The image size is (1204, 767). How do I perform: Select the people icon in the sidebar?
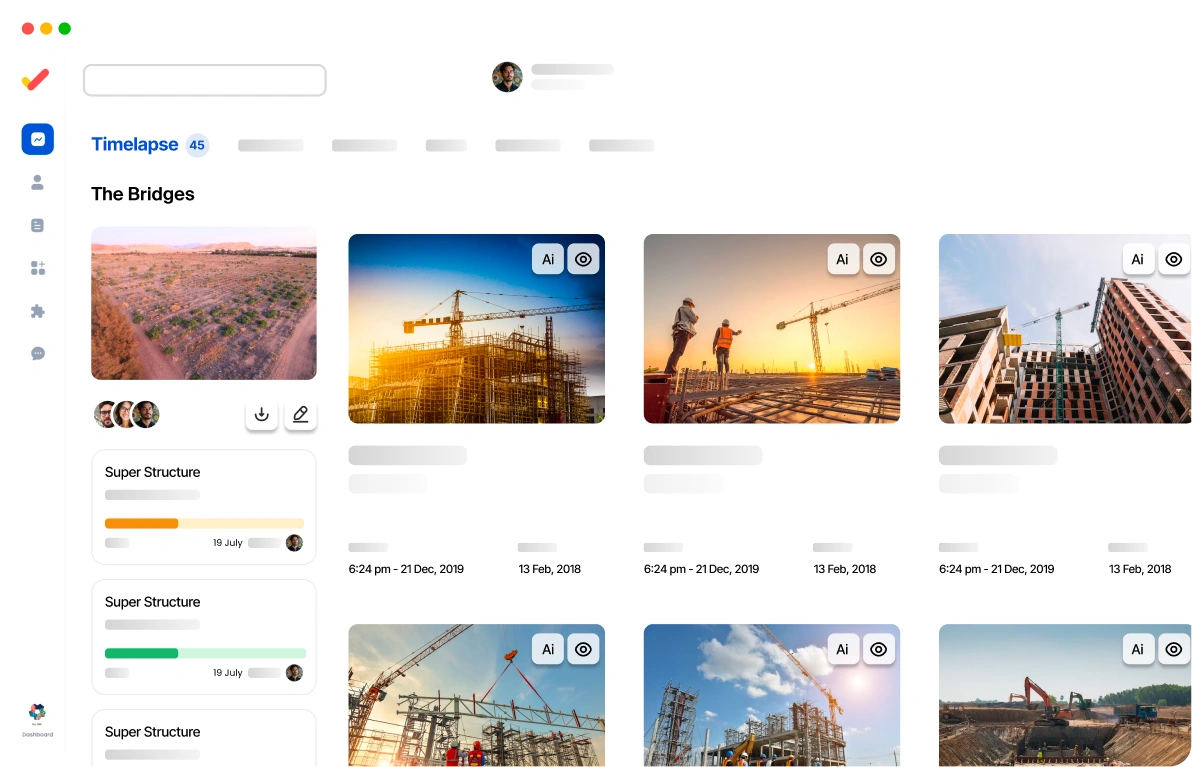click(x=37, y=183)
